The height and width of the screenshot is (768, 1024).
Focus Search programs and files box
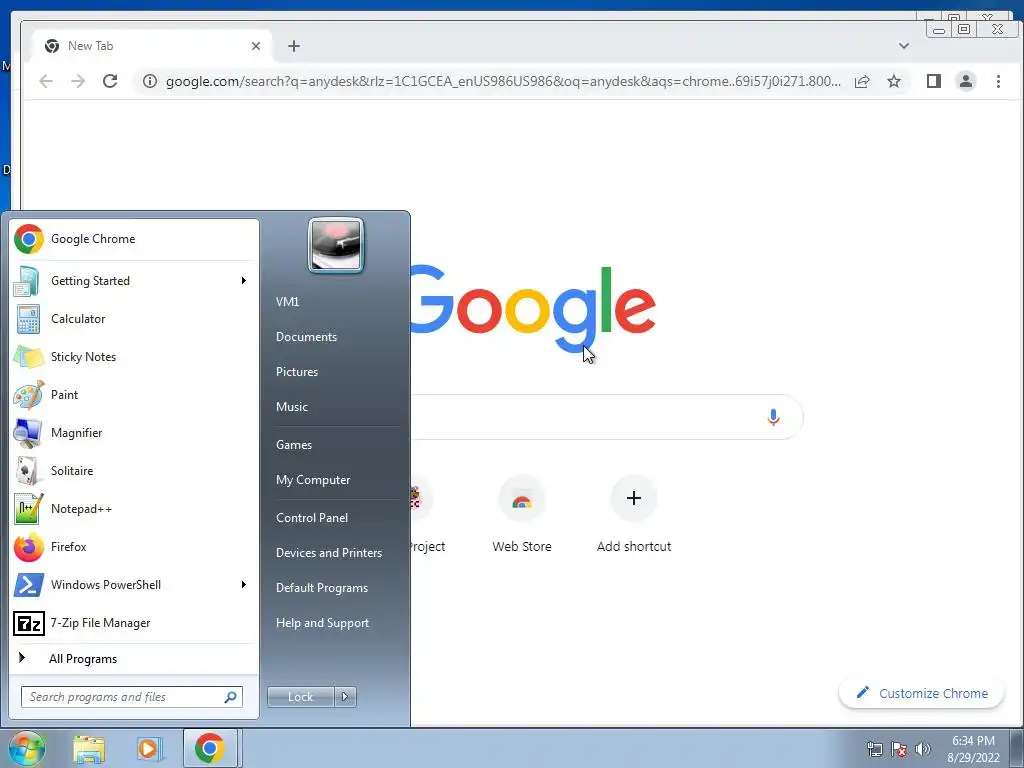132,697
